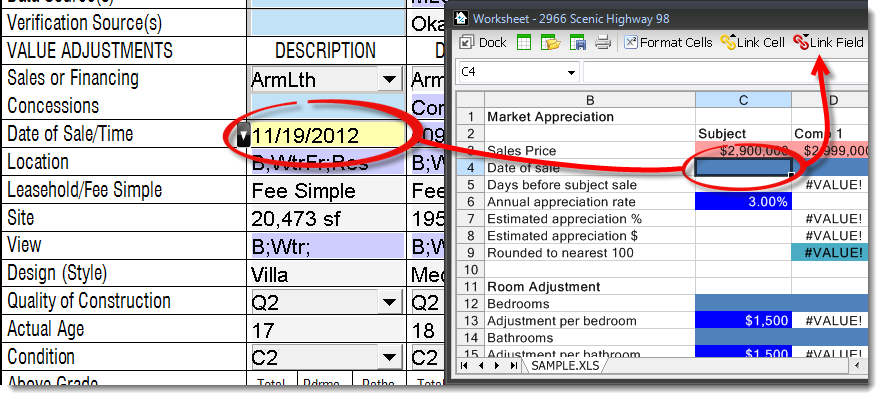The image size is (883, 400).
Task: Click the 'Days before subject sale' worksheet cell
Action: (x=590, y=185)
